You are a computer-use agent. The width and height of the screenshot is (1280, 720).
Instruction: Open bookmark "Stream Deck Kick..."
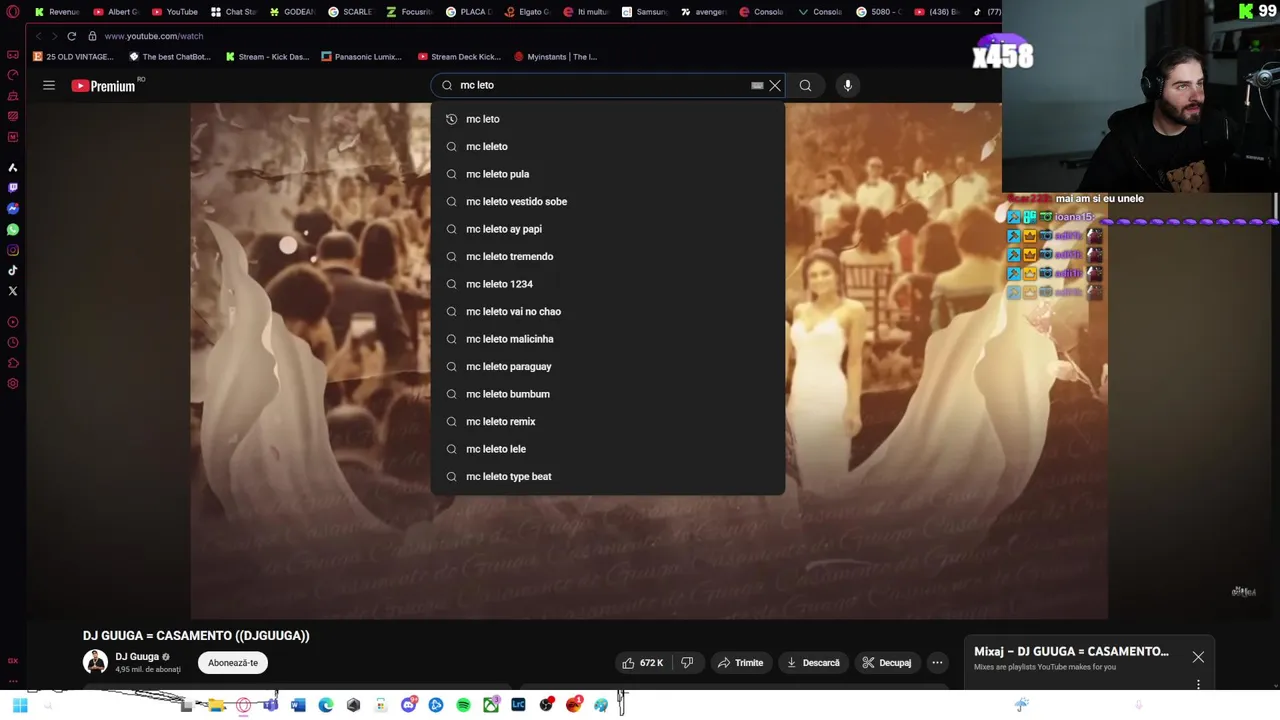459,57
